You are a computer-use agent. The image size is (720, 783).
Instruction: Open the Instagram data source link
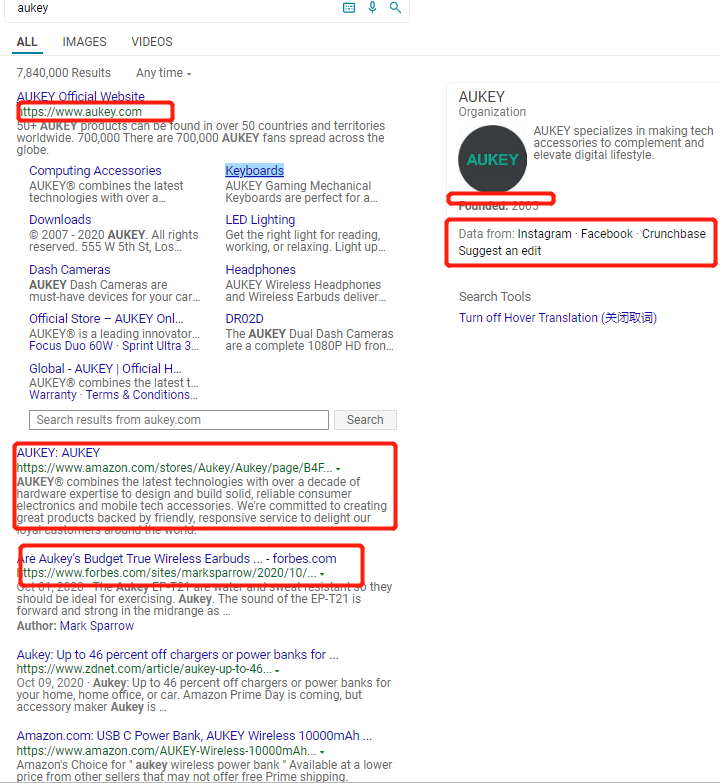544,234
